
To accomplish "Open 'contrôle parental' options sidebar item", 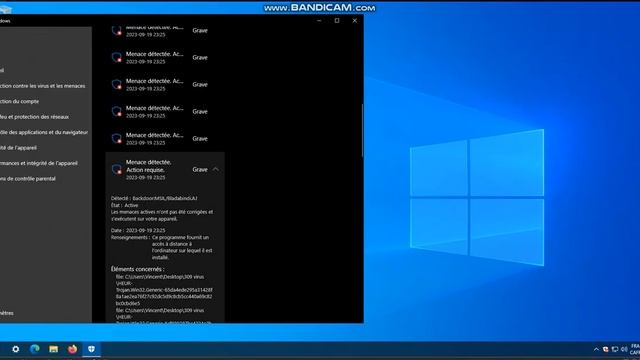I will [28, 179].
